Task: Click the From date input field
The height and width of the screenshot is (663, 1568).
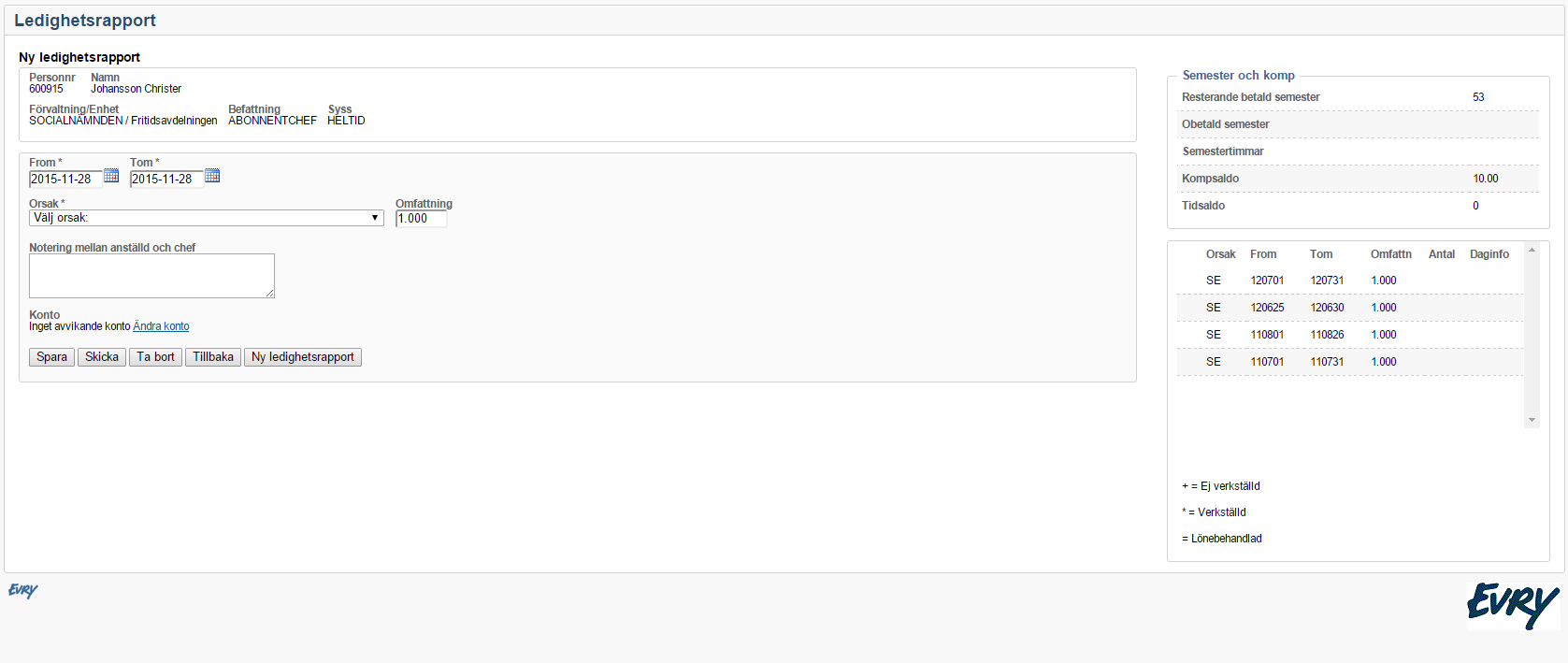Action: point(65,179)
